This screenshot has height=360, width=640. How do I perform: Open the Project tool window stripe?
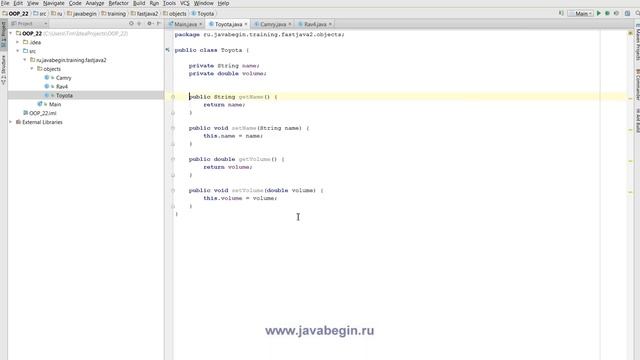pos(4,34)
